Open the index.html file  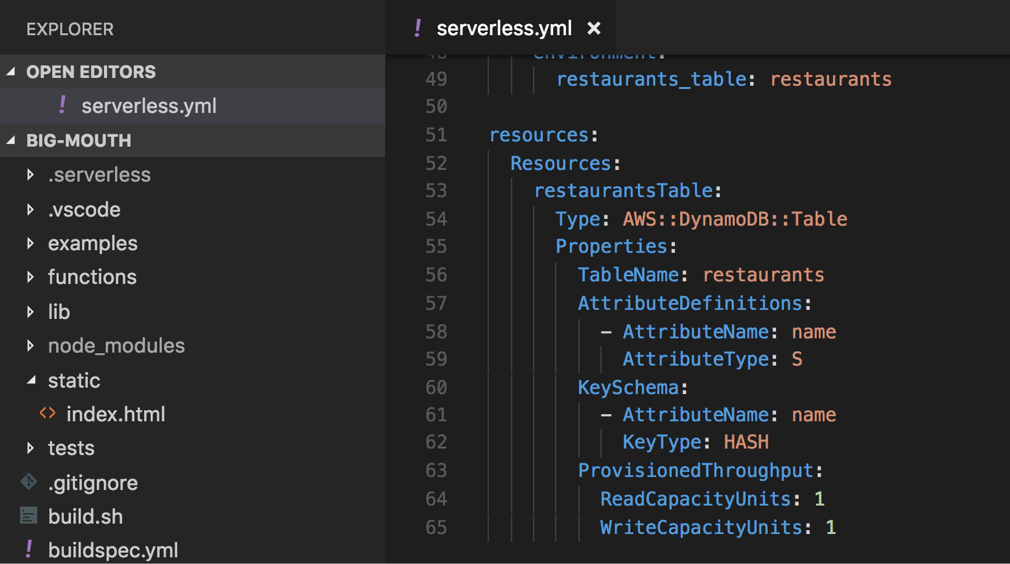[x=115, y=413]
